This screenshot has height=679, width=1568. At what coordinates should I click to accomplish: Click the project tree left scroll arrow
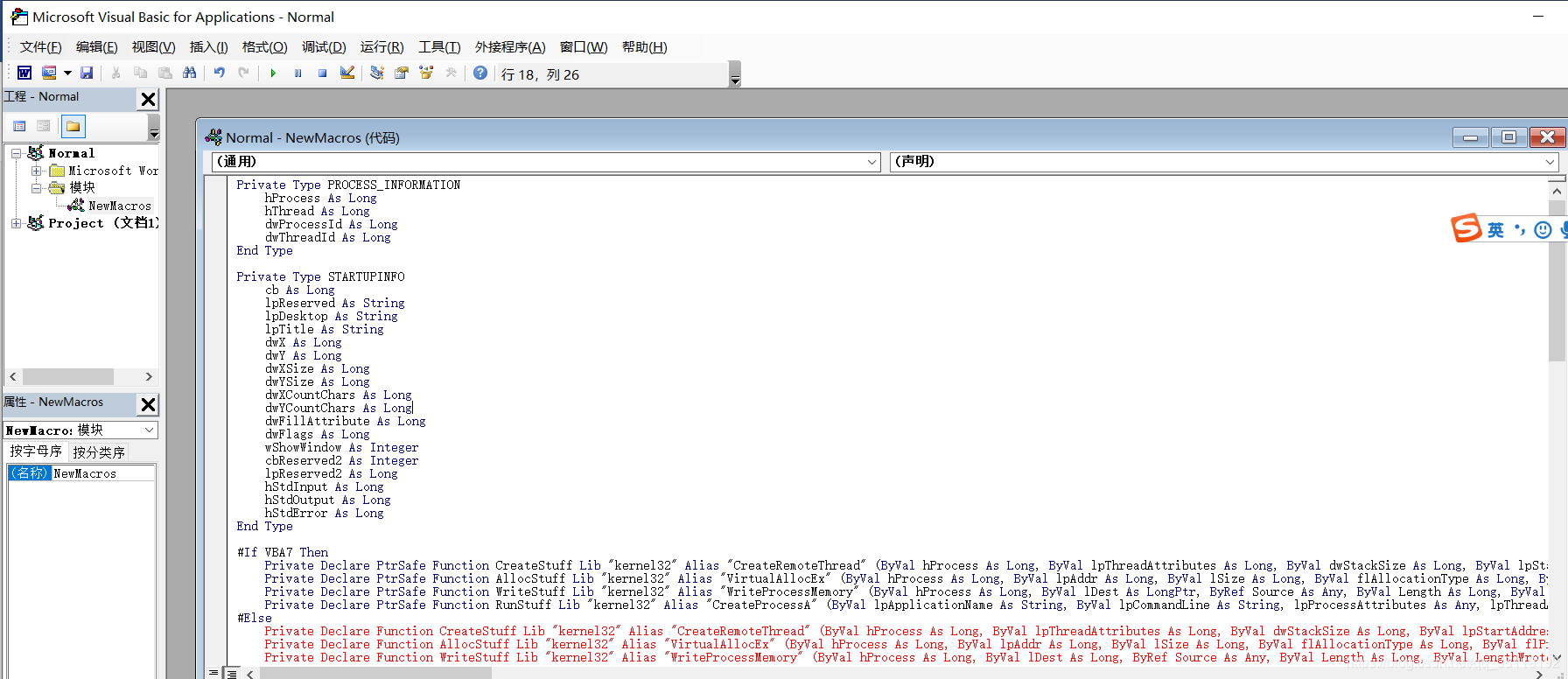[13, 377]
